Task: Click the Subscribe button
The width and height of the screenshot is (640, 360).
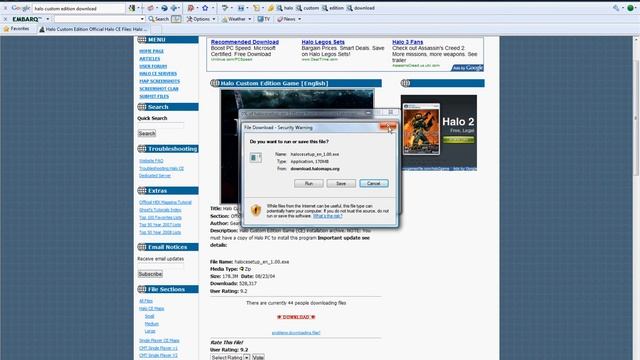Action: point(150,274)
